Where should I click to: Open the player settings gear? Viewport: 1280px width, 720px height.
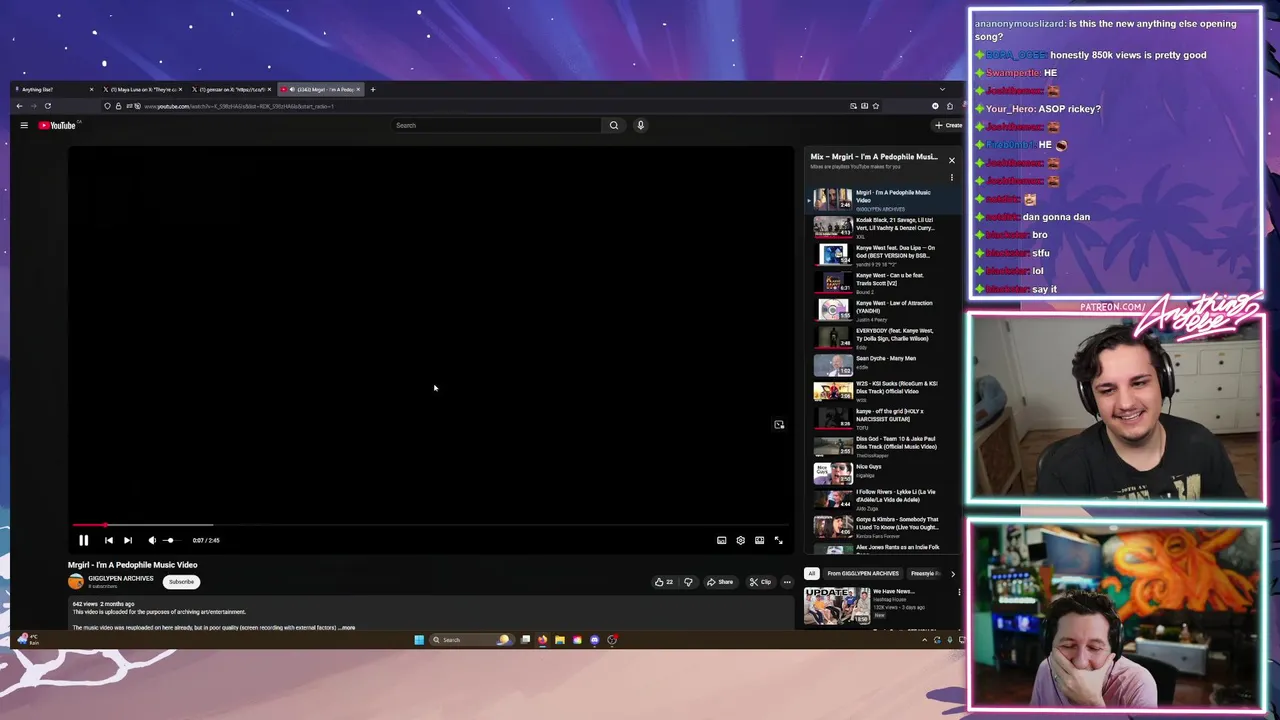(740, 540)
